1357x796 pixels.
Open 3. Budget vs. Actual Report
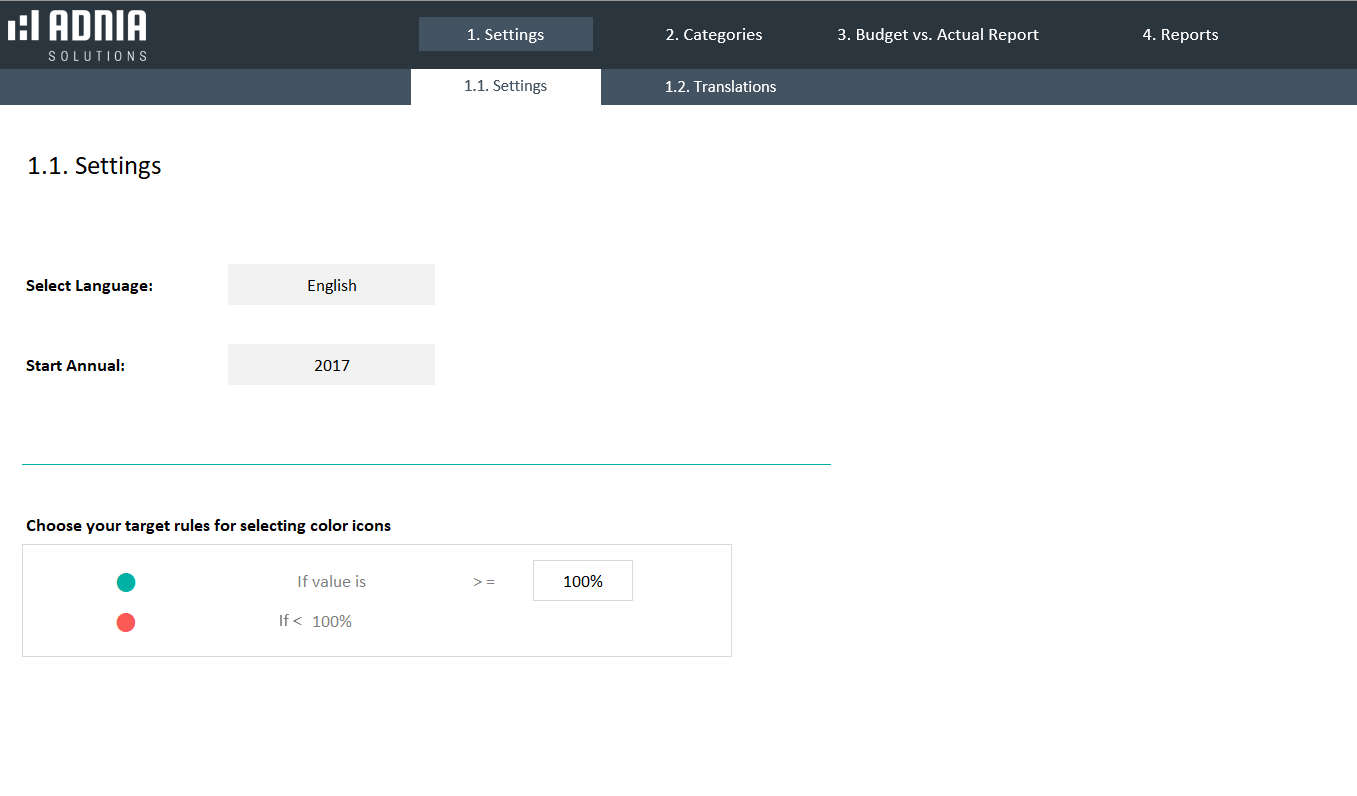point(937,34)
